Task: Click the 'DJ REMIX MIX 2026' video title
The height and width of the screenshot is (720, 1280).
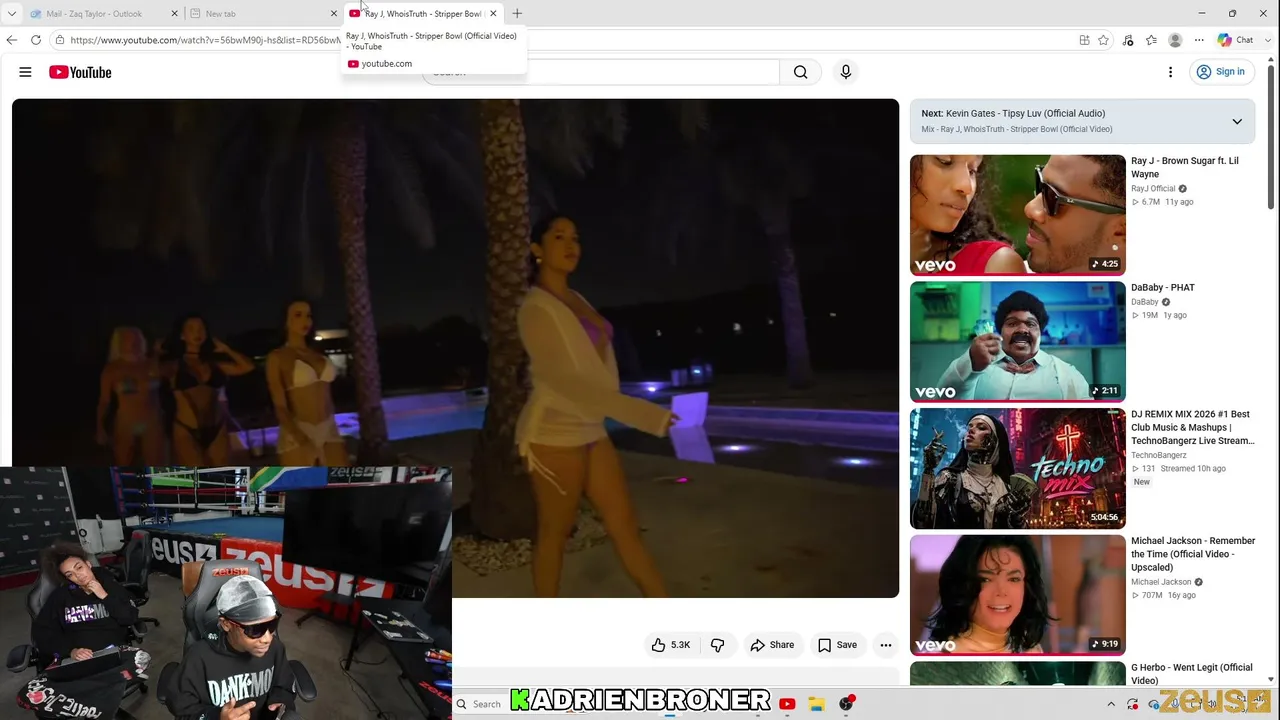Action: pos(1192,427)
